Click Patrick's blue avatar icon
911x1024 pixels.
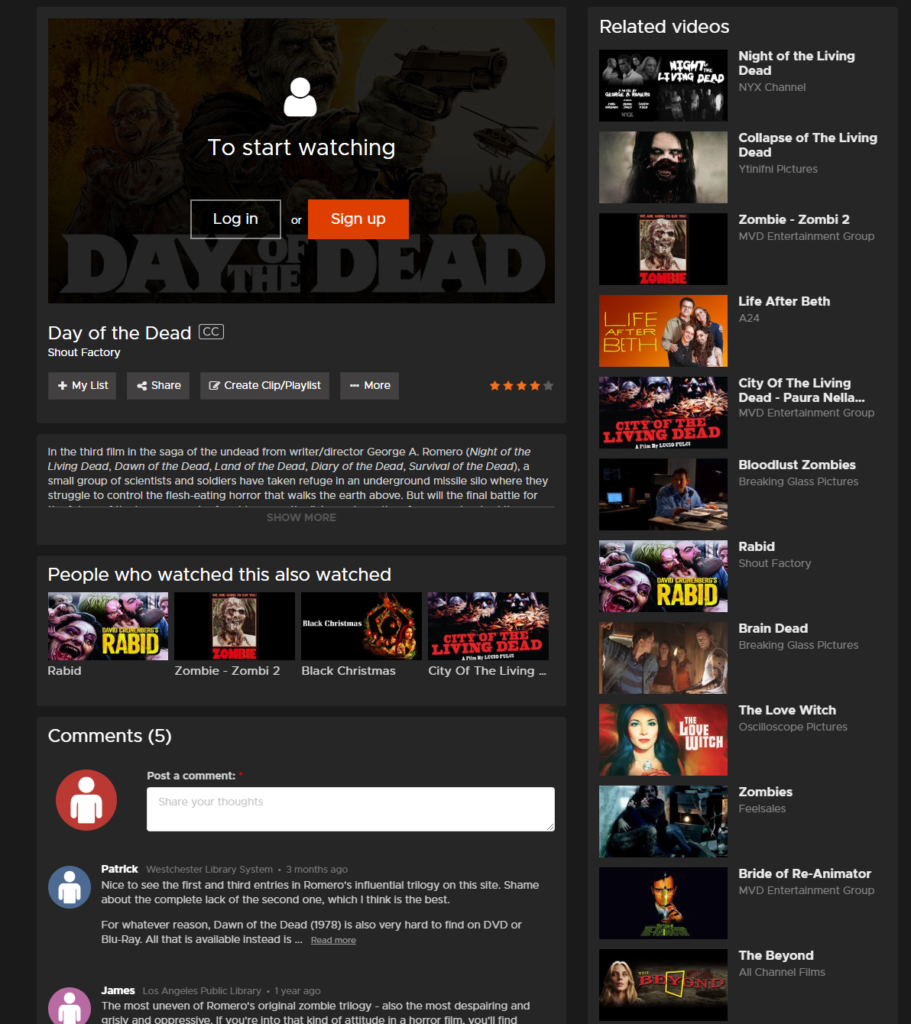[x=69, y=888]
